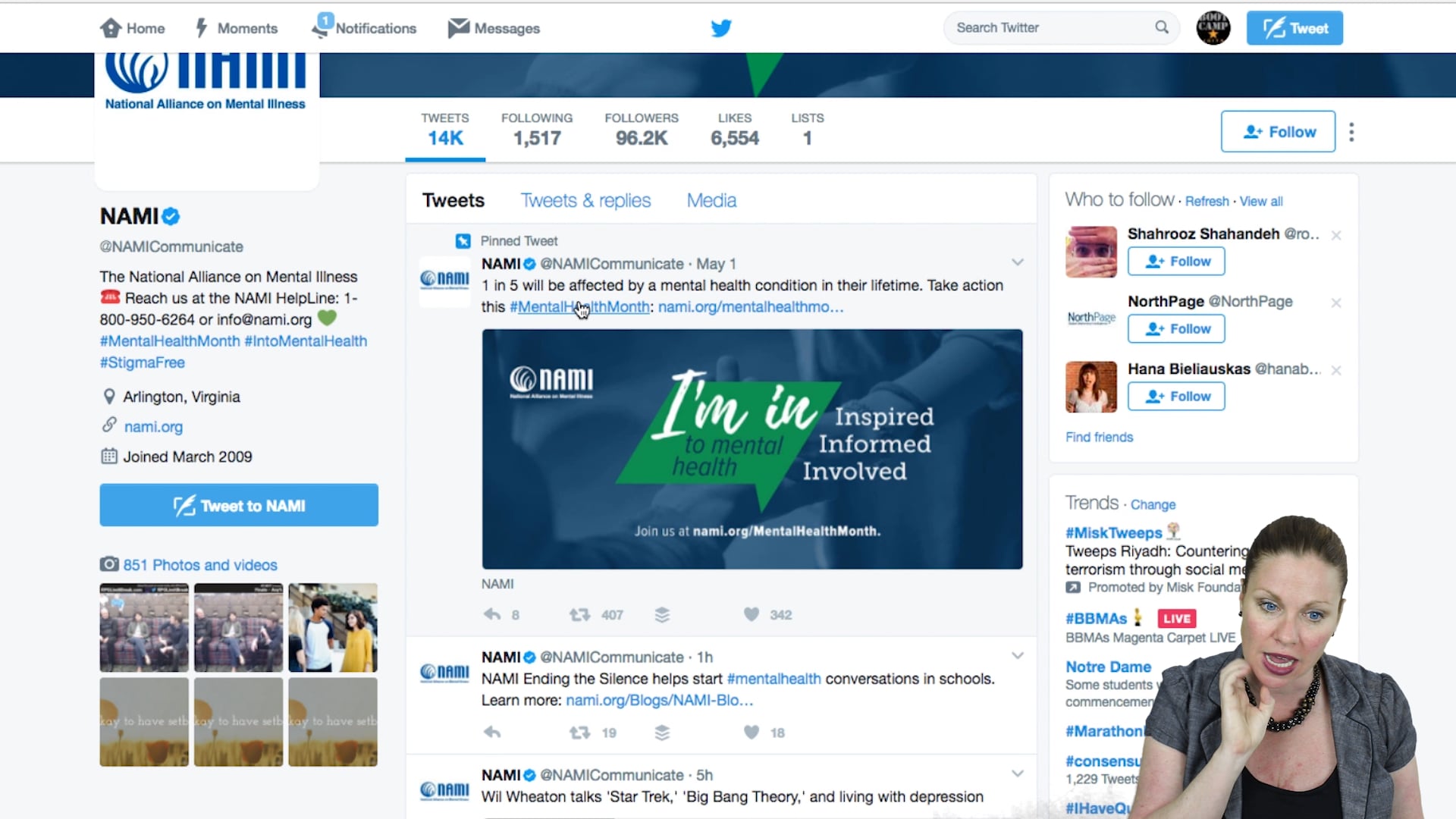The image size is (1456, 819).
Task: Like the pinned tweet with 342 likes
Action: 752,614
